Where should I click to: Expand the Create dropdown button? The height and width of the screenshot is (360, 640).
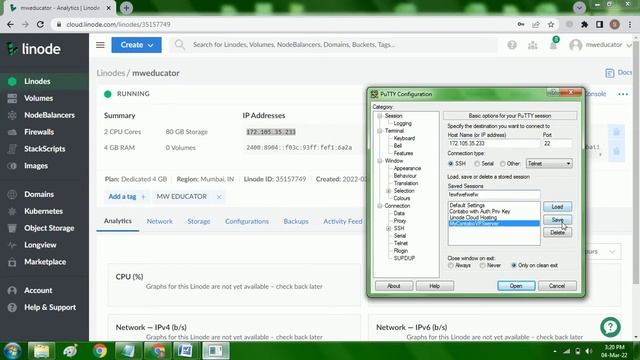(136, 45)
